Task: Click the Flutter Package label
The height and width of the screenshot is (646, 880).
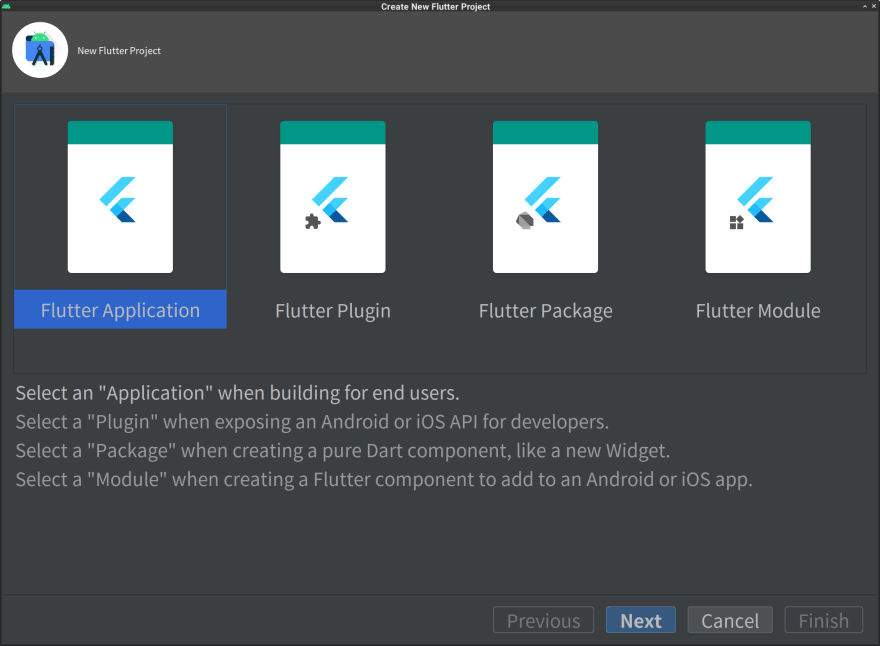Action: click(x=546, y=310)
